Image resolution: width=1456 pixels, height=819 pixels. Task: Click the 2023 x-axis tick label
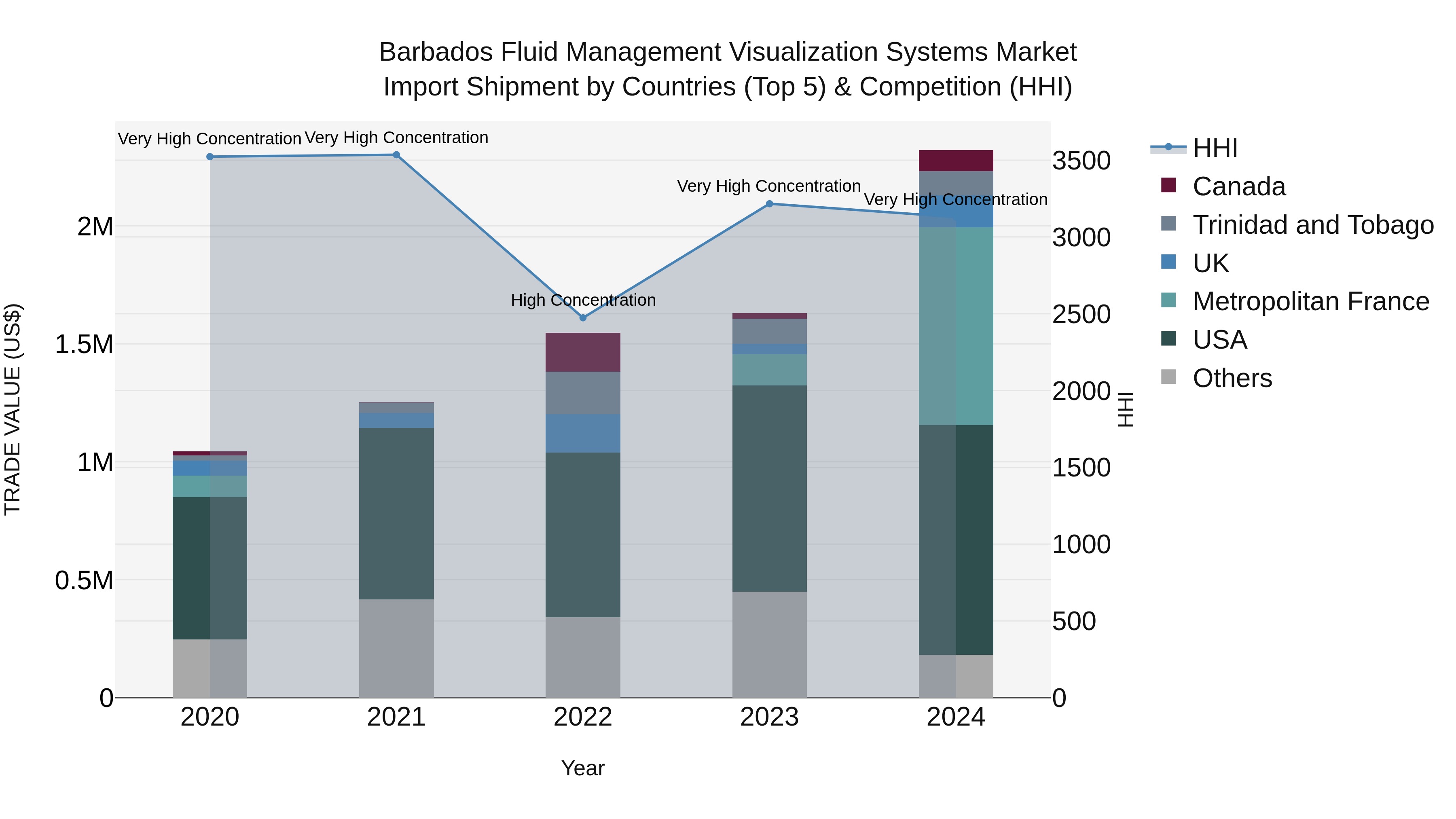pos(769,717)
